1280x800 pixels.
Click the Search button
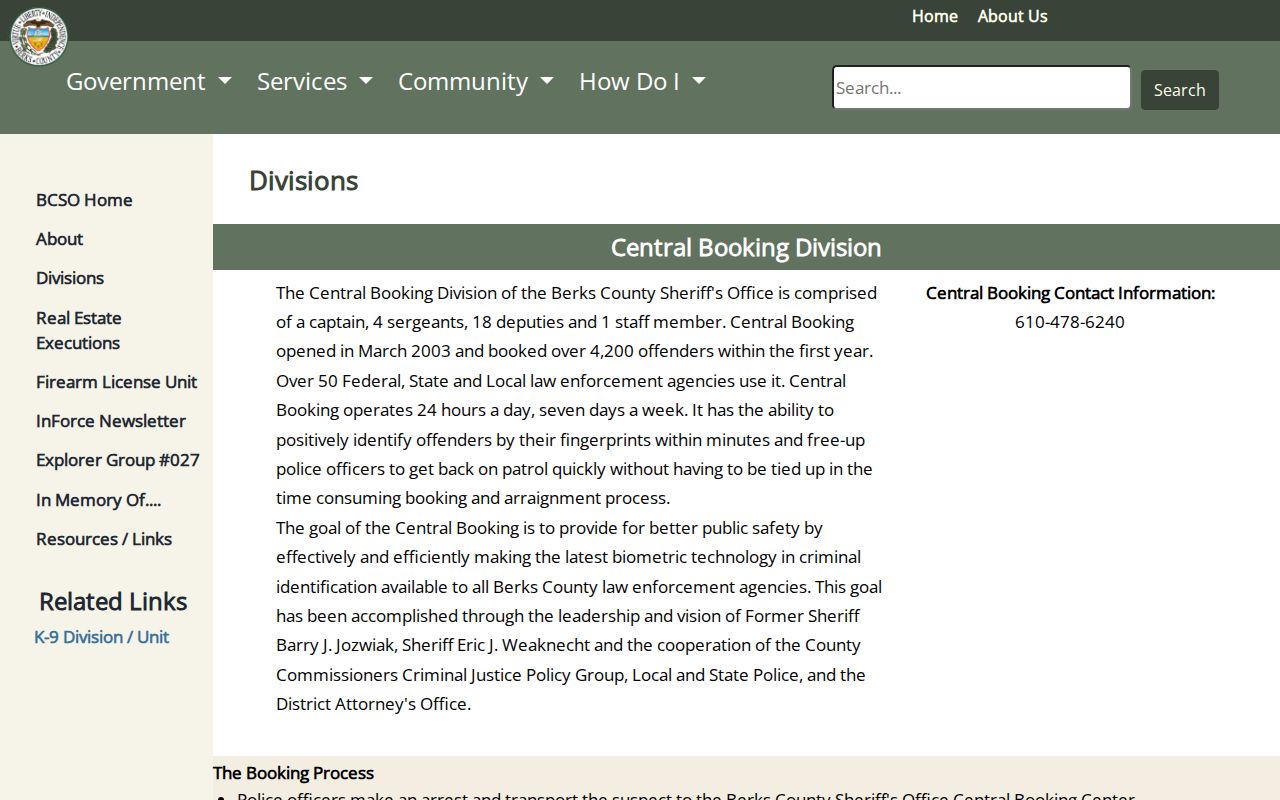1180,90
